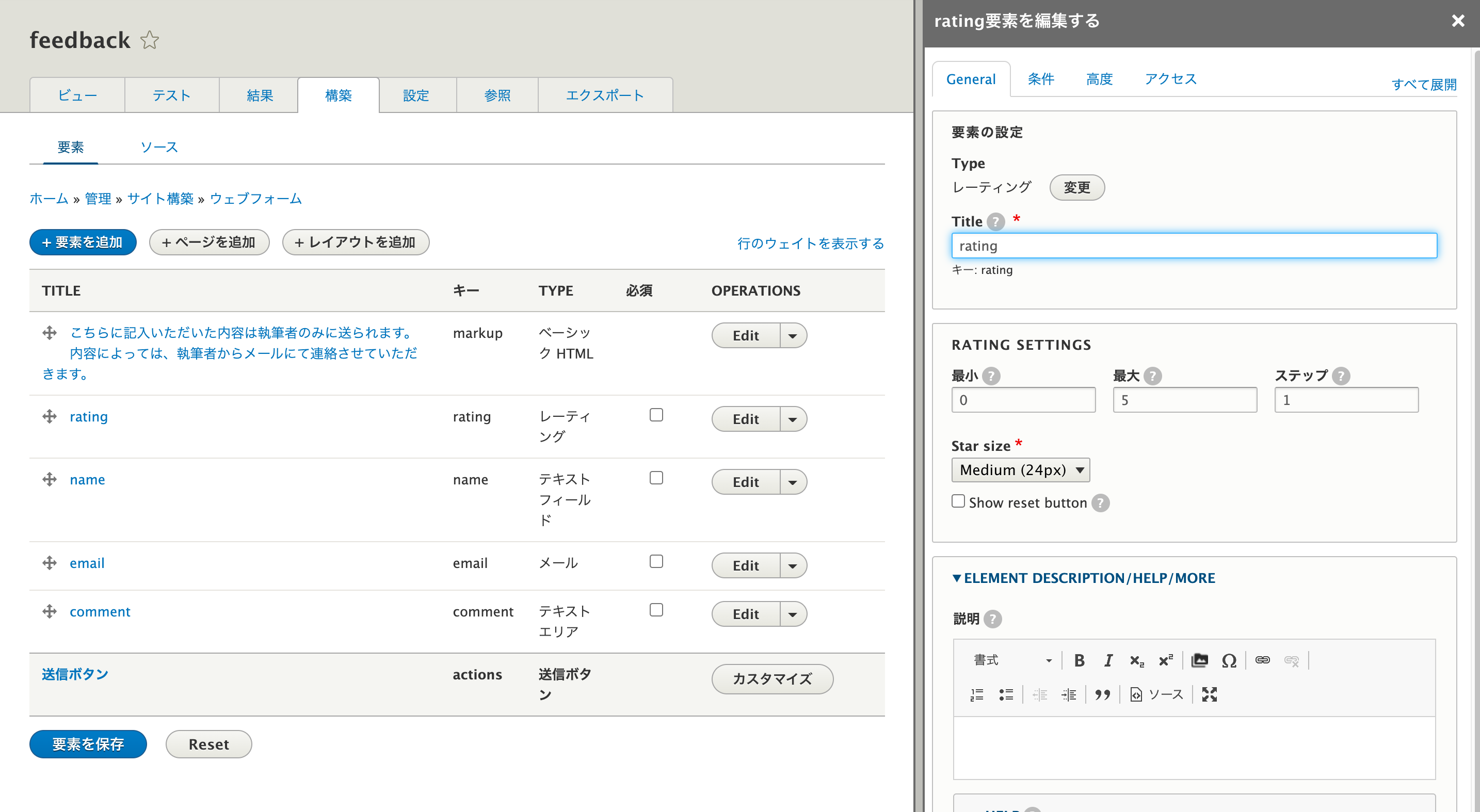Click the 最大 value input field

click(x=1185, y=400)
